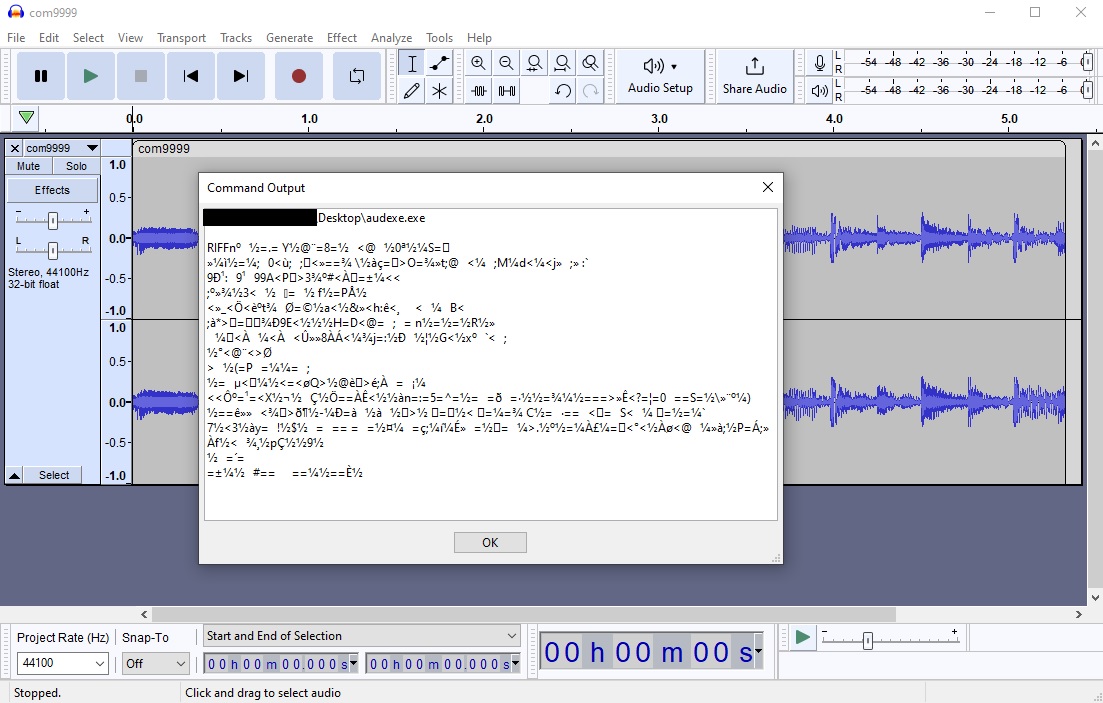Solo the com9999 track
Viewport: 1103px width, 703px height.
(75, 166)
